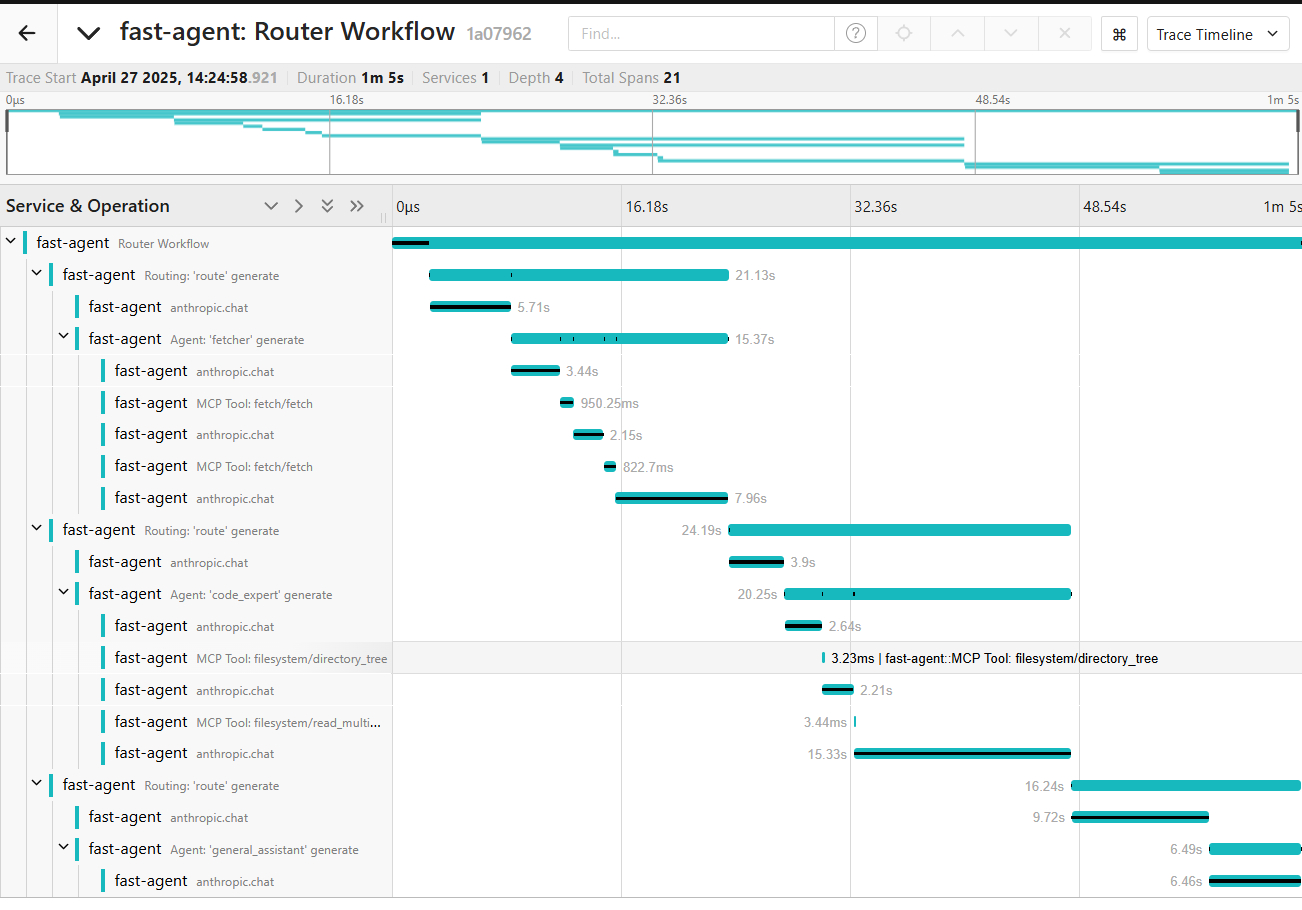This screenshot has width=1302, height=910.
Task: Open the Trace Timeline view dropdown
Action: point(1217,34)
